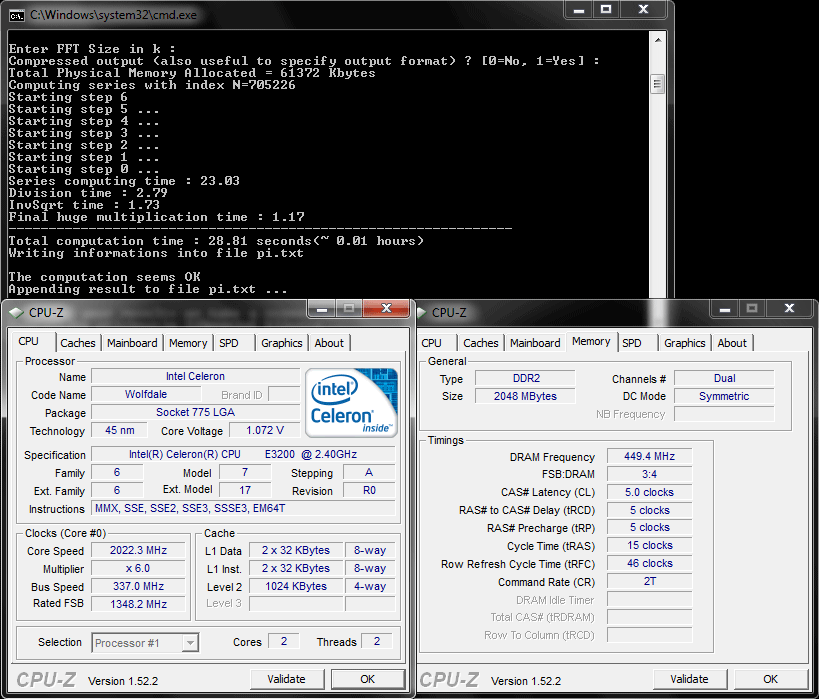Click the Stepping value A field
Screen dimensions: 819x699
click(x=369, y=472)
